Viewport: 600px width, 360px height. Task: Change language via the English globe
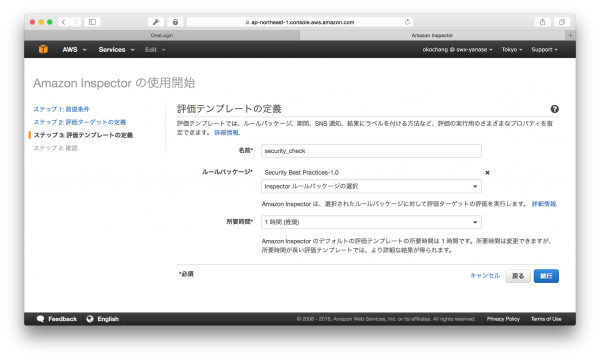[103, 319]
